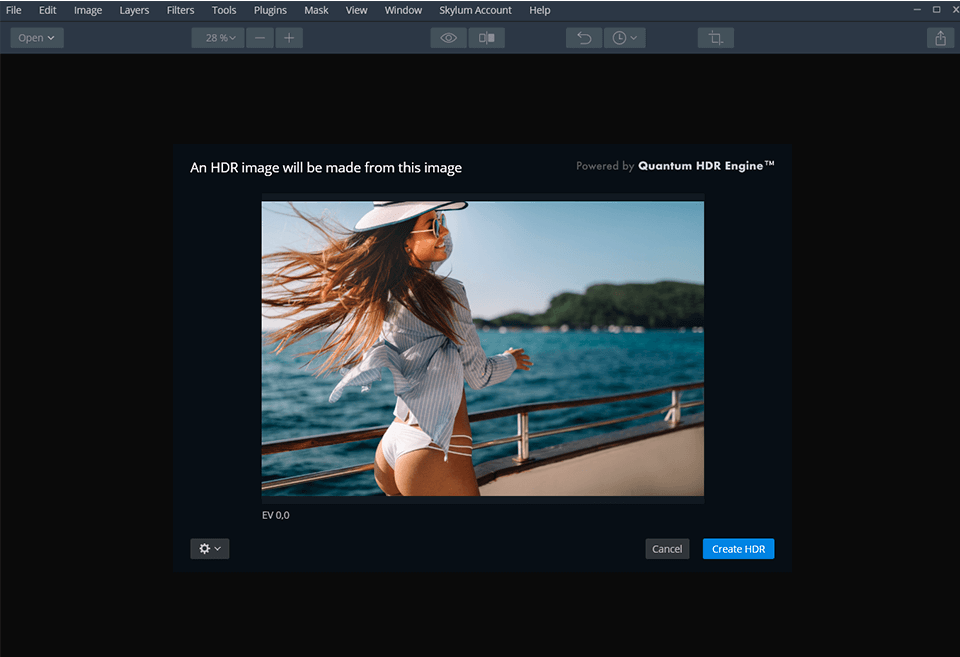Image resolution: width=960 pixels, height=657 pixels.
Task: Open the Mask menu
Action: coord(316,10)
